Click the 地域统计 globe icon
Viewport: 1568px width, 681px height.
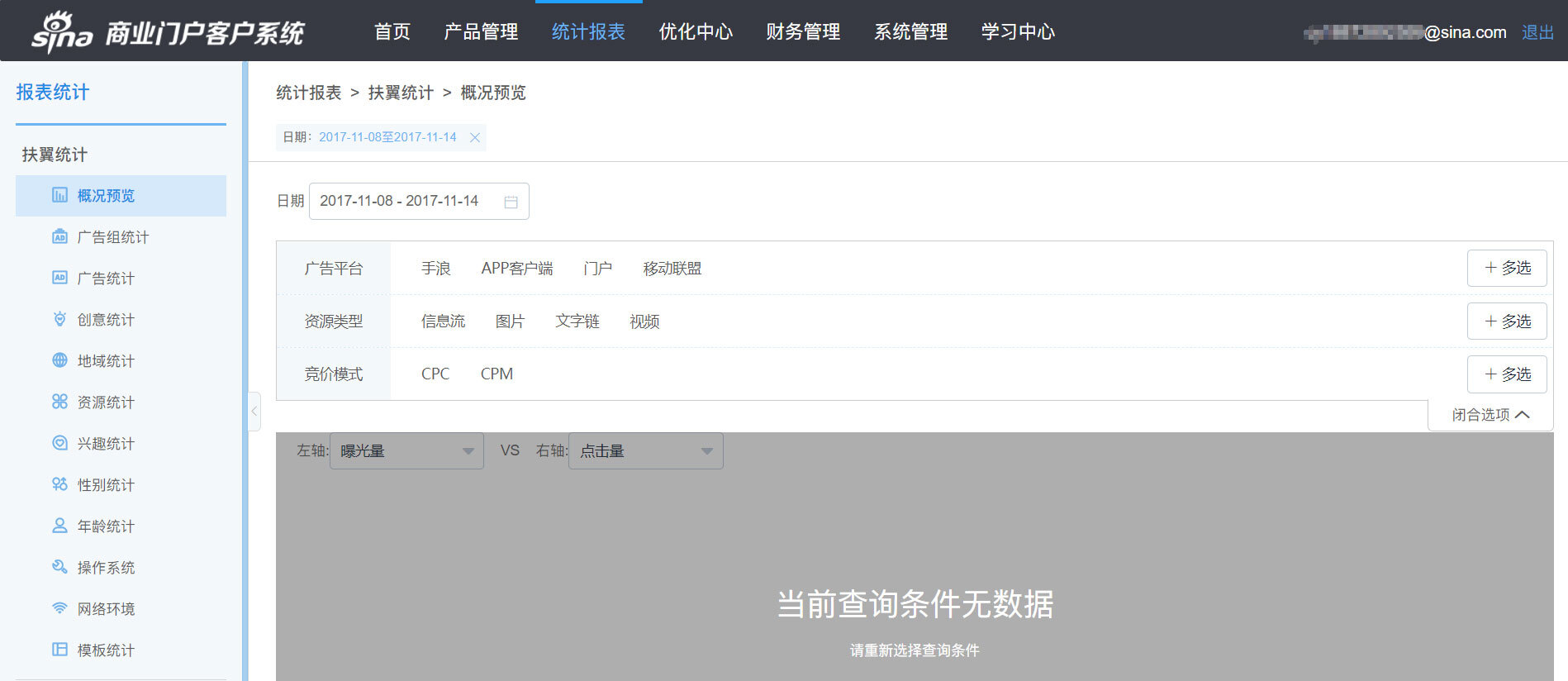(x=59, y=360)
